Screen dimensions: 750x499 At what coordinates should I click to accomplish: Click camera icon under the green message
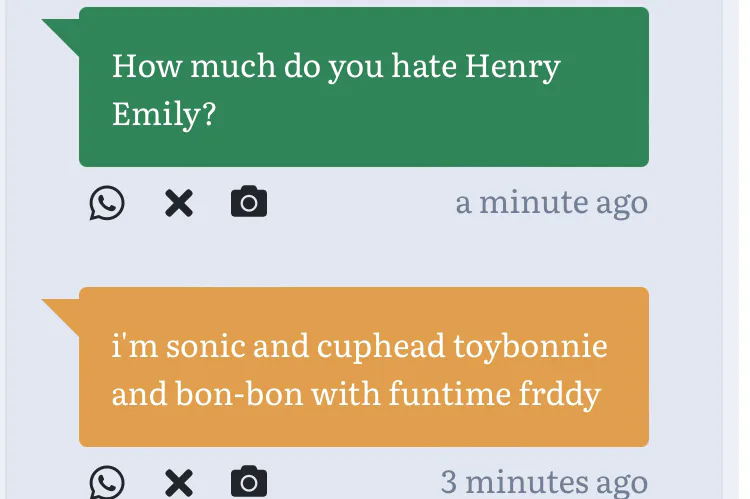pyautogui.click(x=249, y=203)
